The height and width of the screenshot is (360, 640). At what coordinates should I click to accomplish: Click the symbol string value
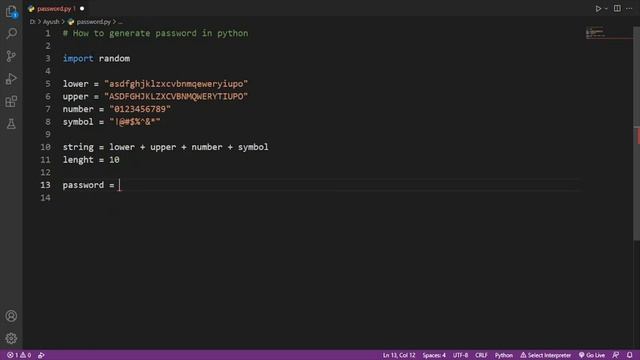(135, 122)
